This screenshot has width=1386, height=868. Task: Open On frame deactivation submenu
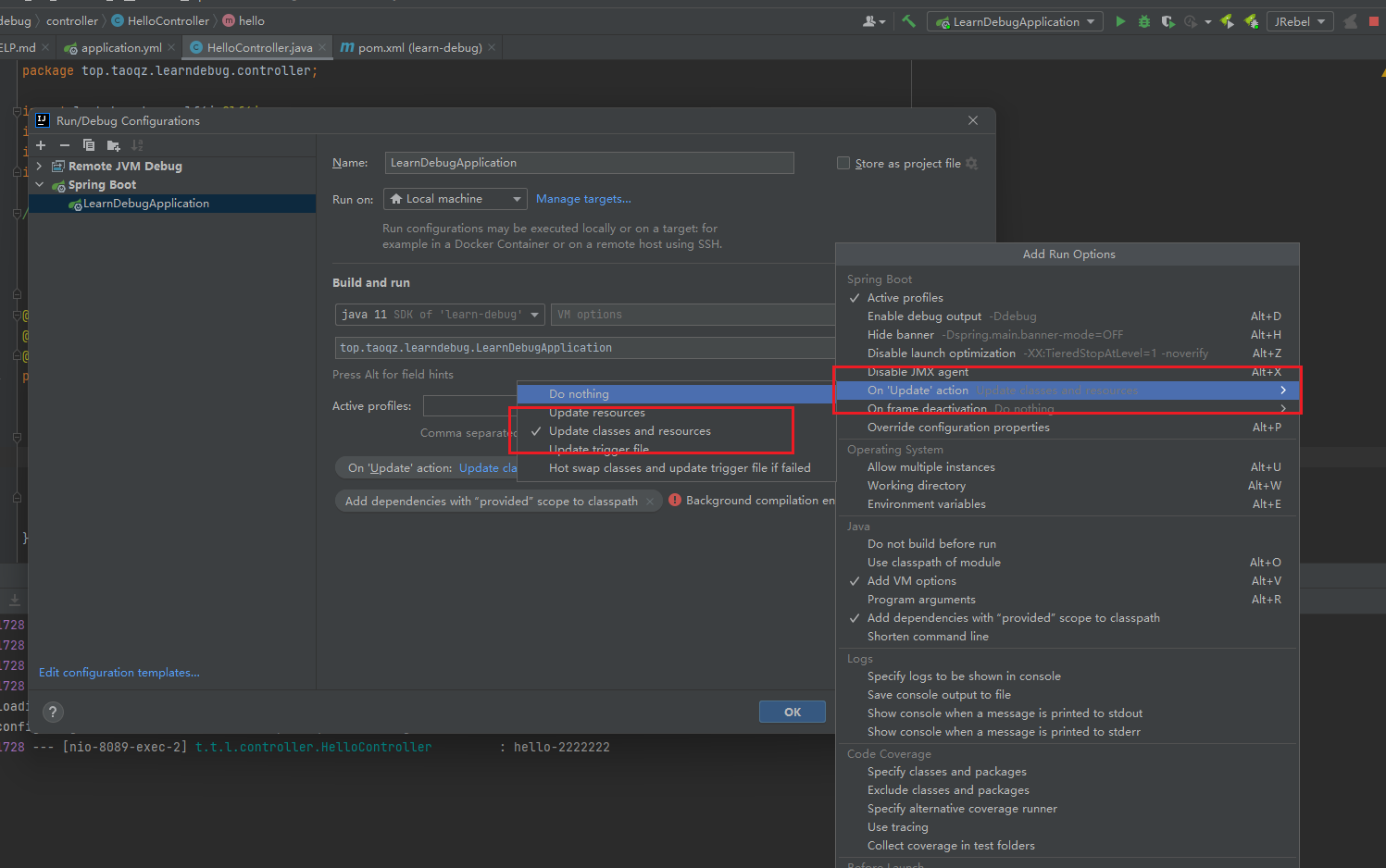pyautogui.click(x=1068, y=409)
